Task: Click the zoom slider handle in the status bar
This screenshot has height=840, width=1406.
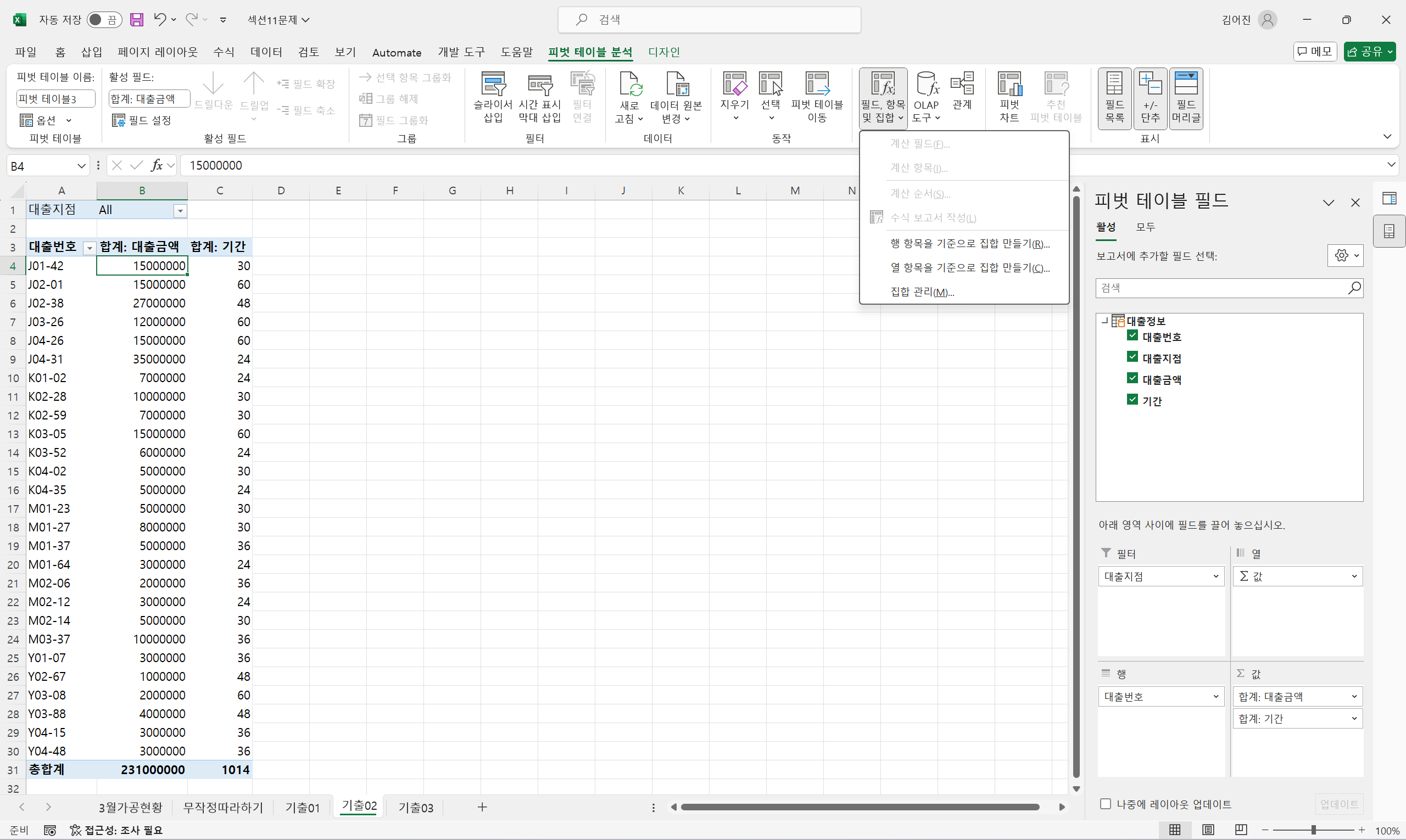Action: tap(1313, 830)
